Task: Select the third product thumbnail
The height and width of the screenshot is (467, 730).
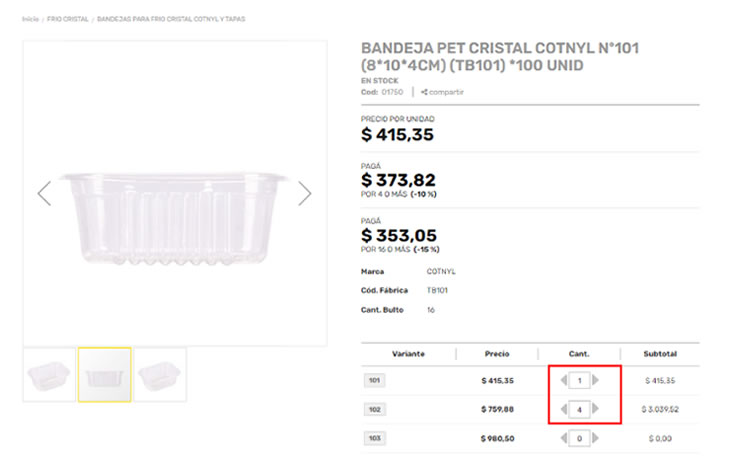Action: click(160, 375)
